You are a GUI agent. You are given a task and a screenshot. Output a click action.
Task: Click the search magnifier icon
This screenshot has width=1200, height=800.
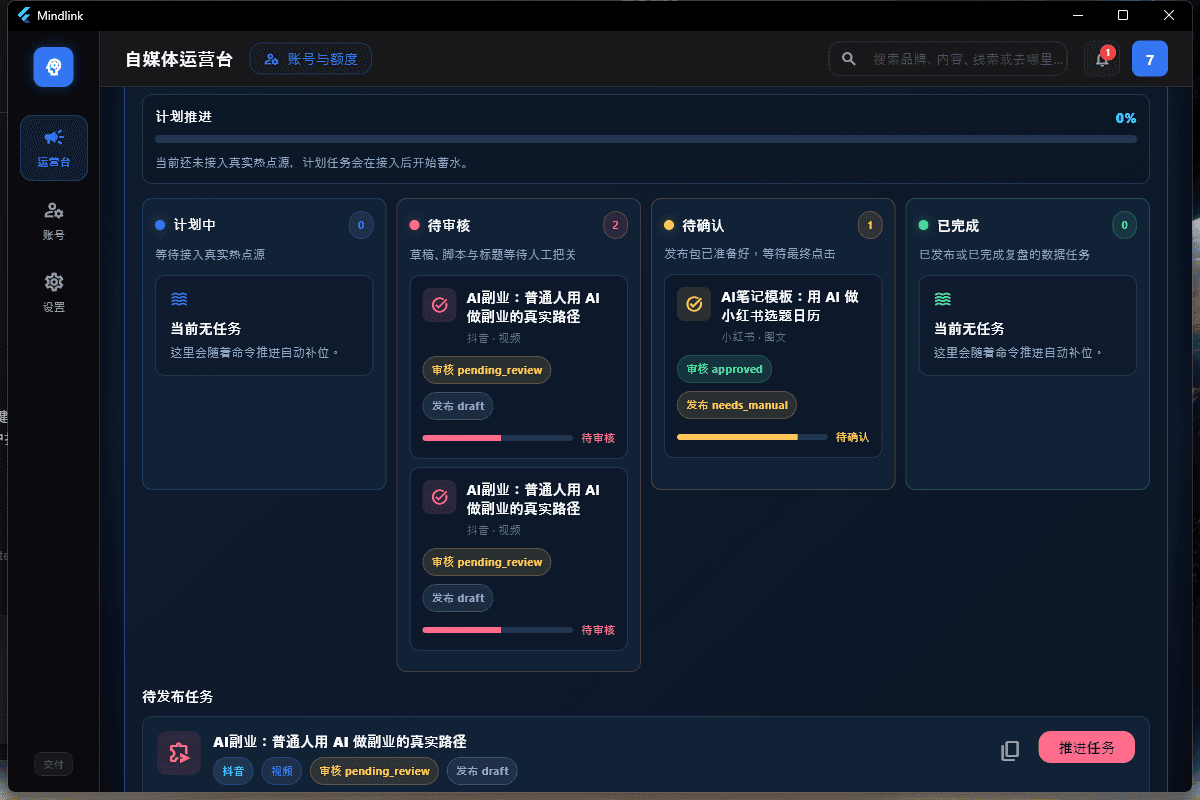(849, 59)
